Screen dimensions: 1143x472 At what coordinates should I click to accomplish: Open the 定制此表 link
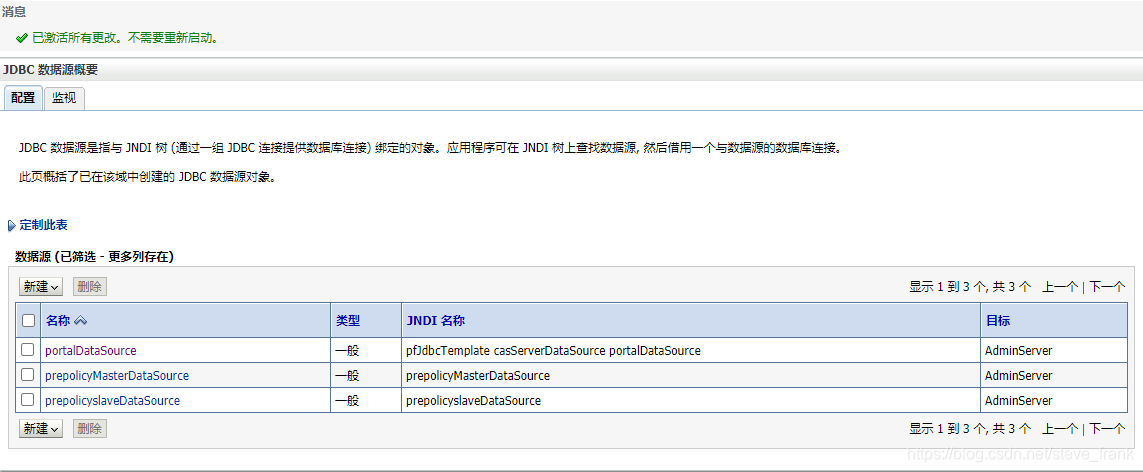point(44,225)
